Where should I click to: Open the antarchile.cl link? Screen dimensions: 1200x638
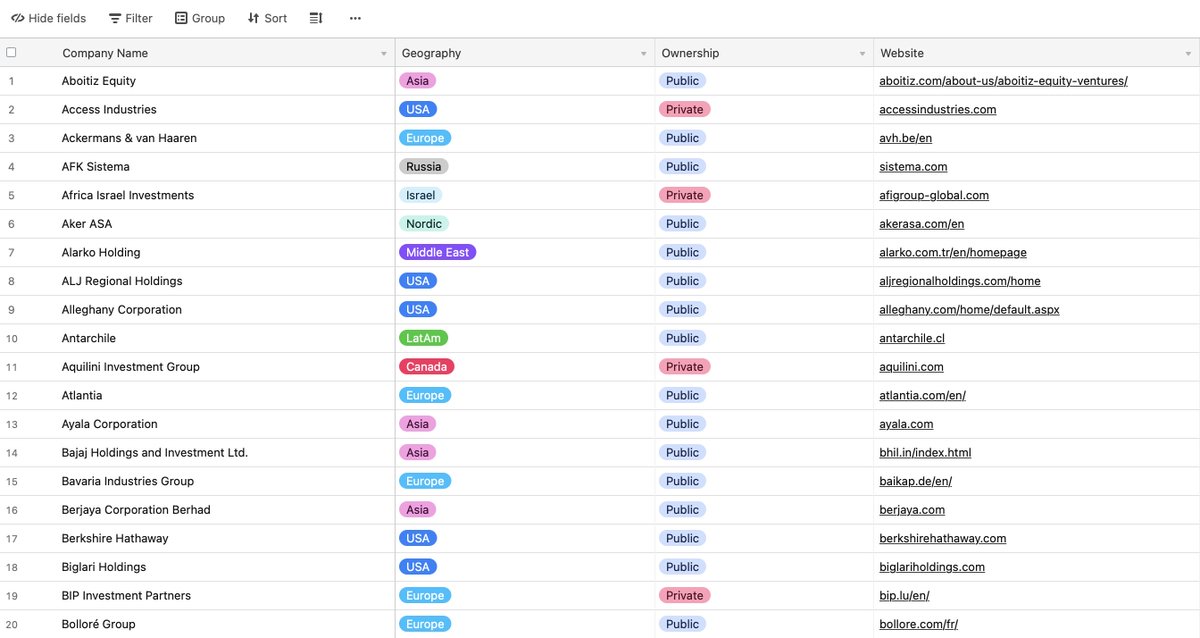912,338
